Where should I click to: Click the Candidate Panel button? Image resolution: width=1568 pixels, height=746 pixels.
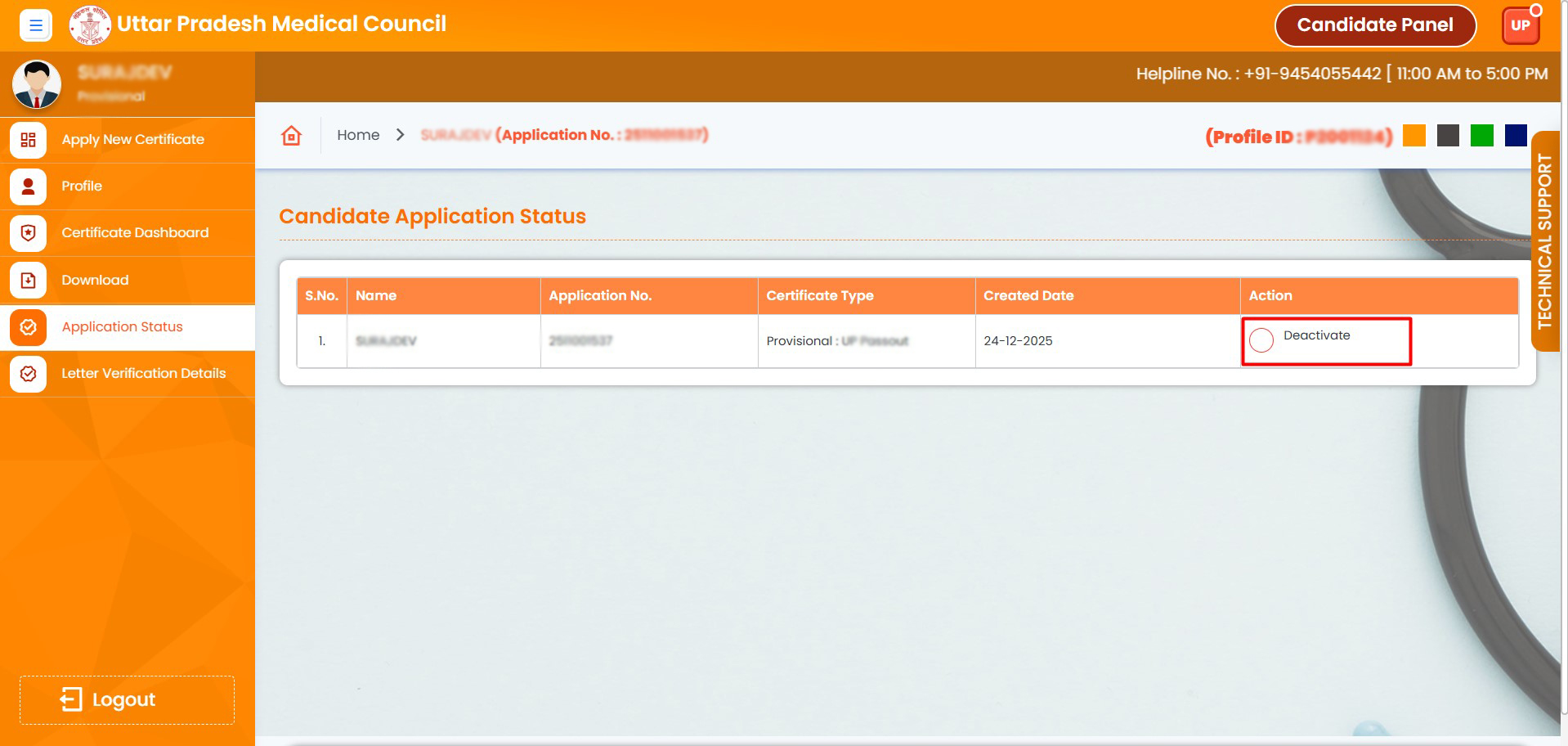1374,25
